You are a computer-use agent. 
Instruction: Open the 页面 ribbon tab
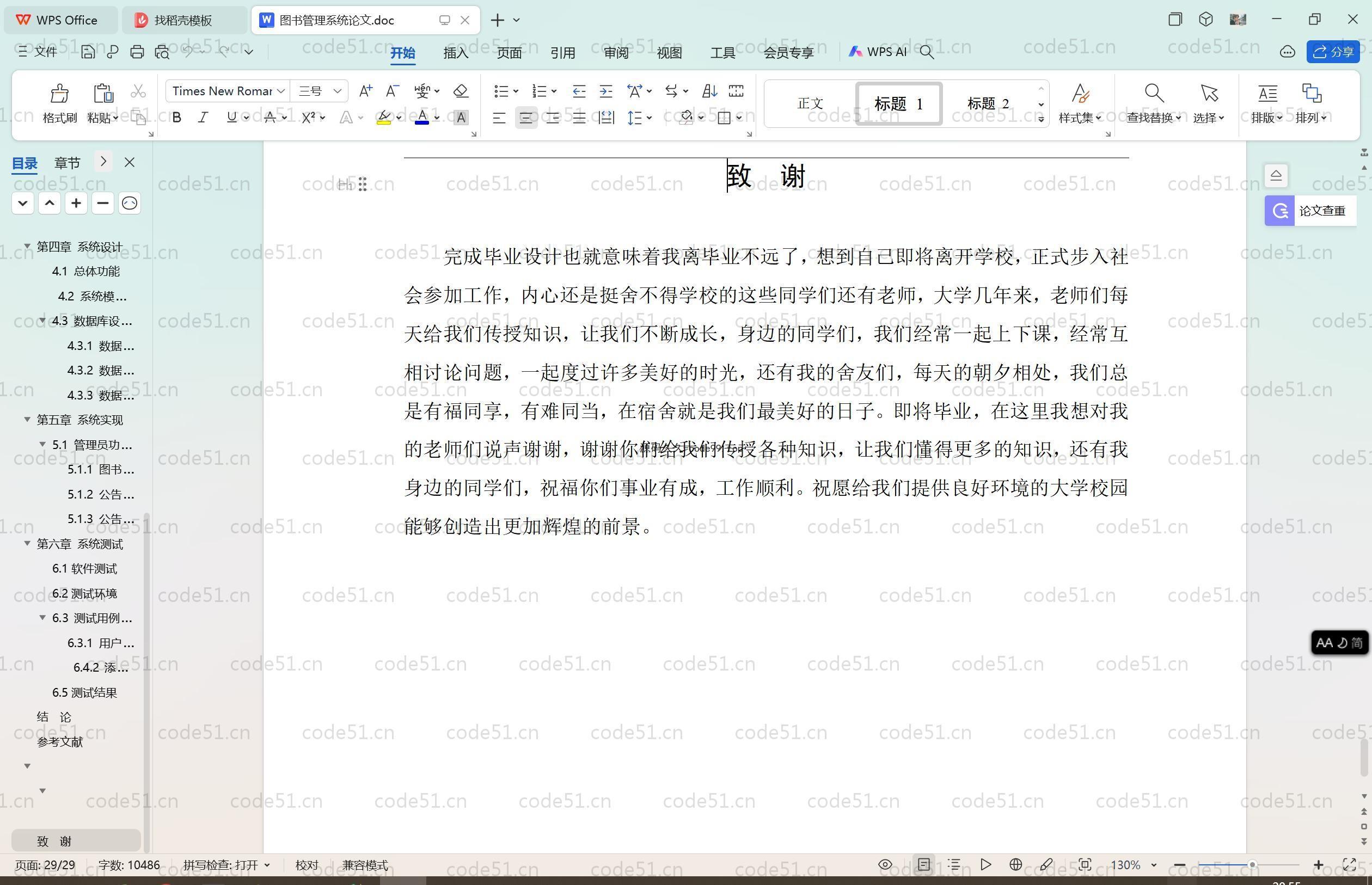pyautogui.click(x=509, y=53)
